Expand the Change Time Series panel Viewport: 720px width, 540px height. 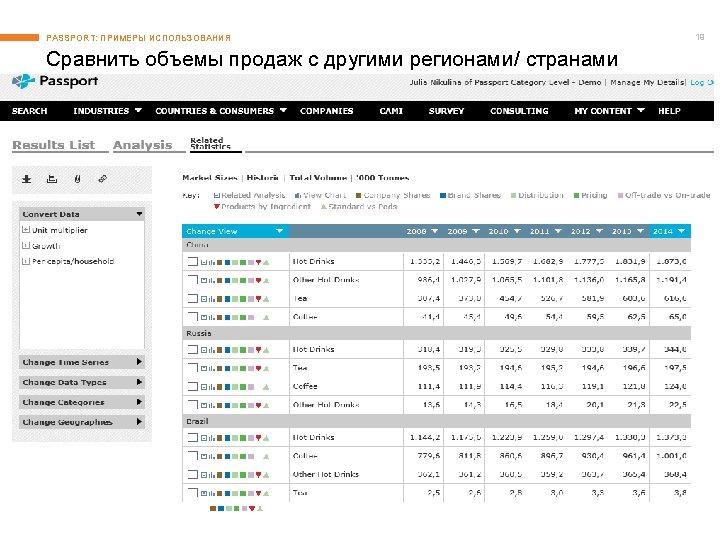tap(82, 362)
